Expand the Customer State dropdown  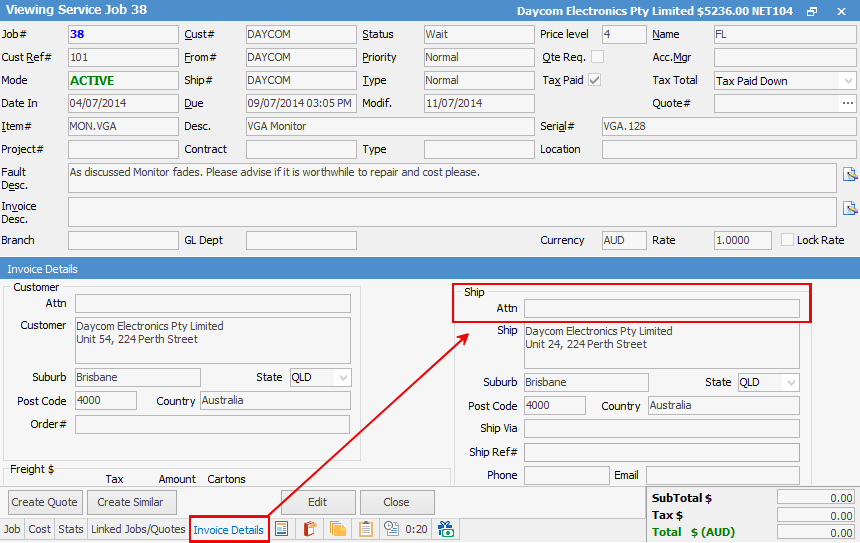pyautogui.click(x=343, y=377)
